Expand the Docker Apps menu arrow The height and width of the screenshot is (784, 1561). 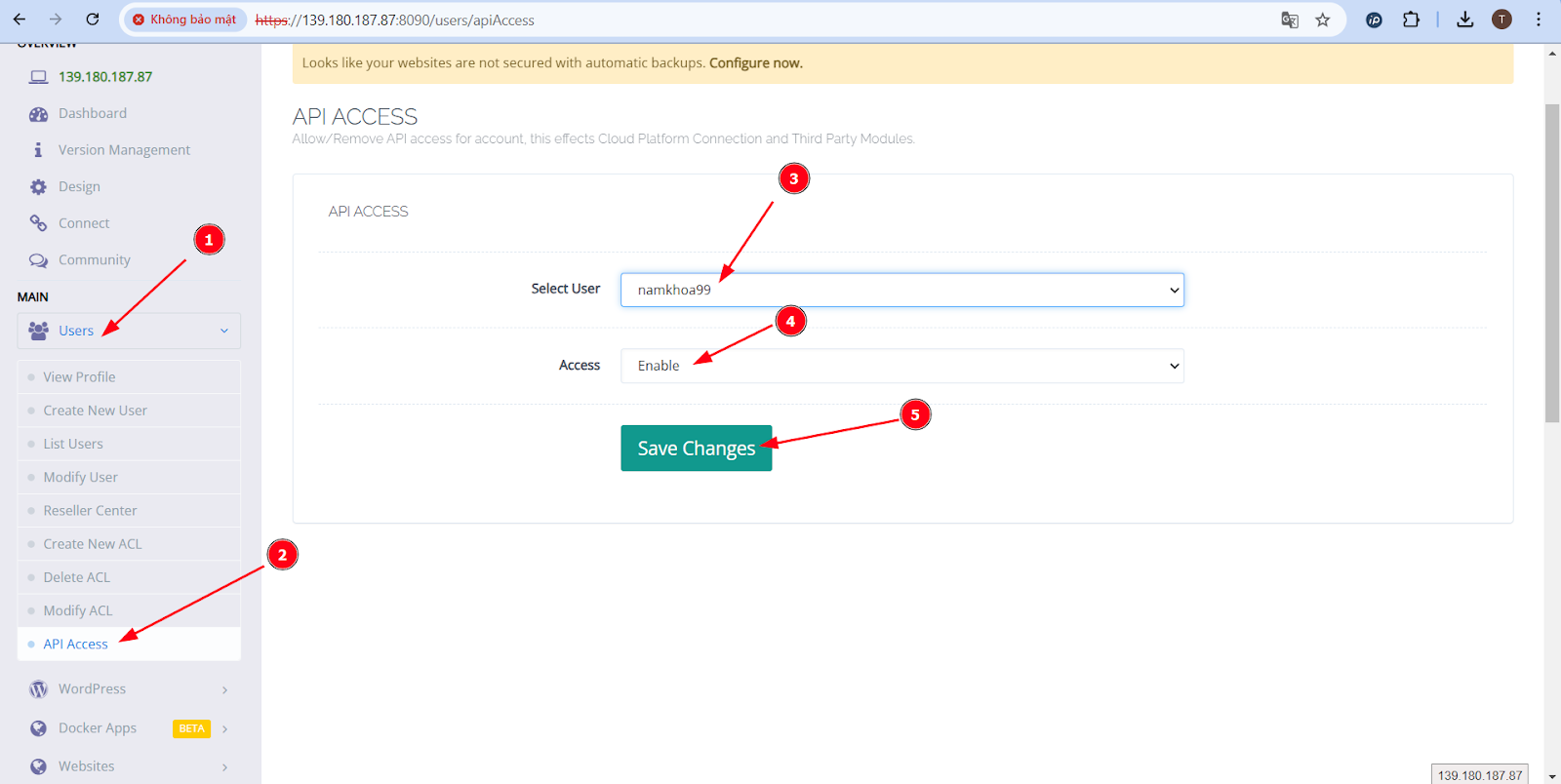point(224,728)
